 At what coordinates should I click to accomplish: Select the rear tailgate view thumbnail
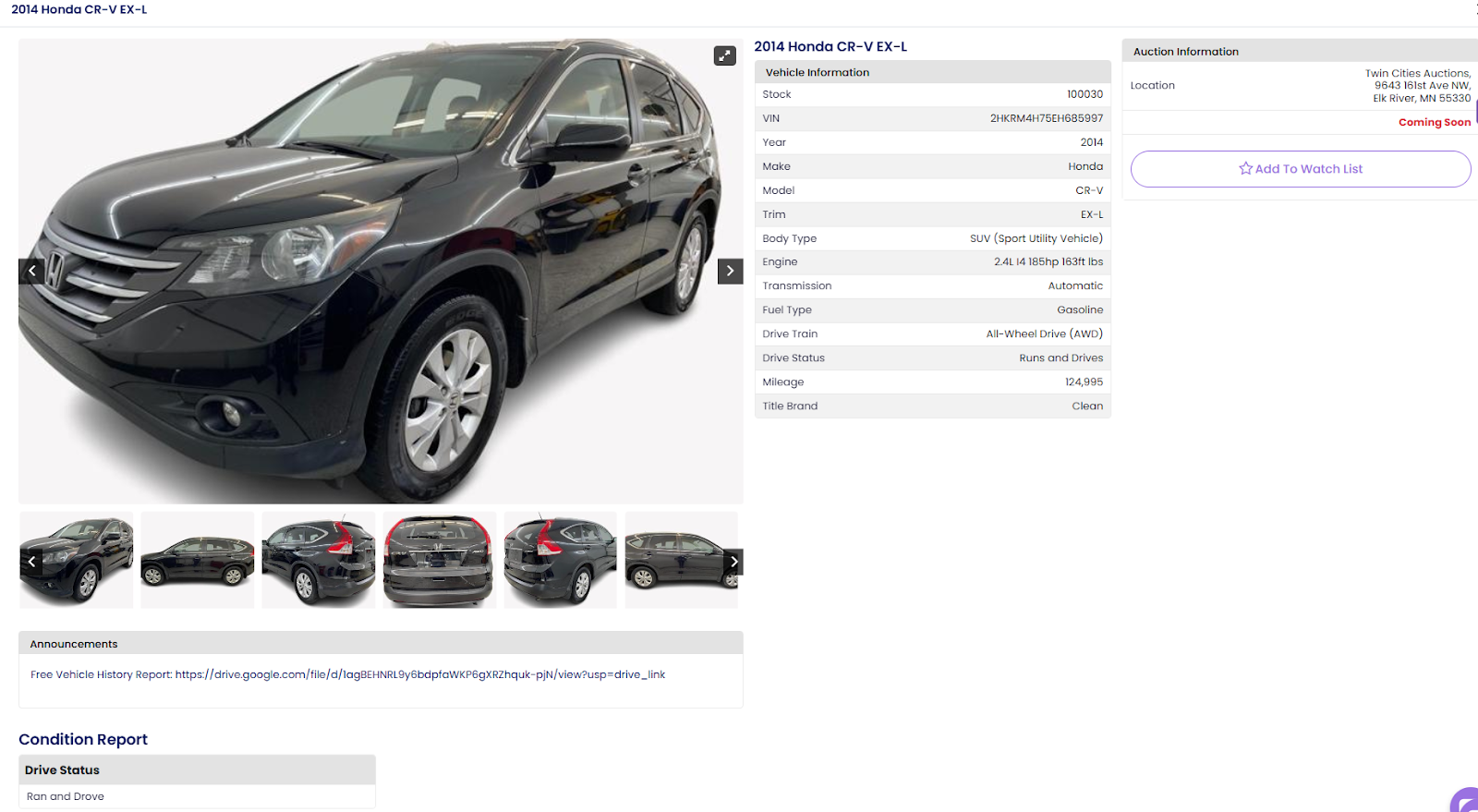pos(440,561)
